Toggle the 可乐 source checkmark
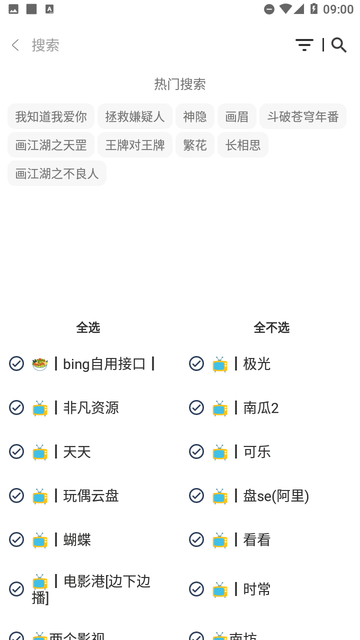This screenshot has width=360, height=640. click(x=196, y=451)
